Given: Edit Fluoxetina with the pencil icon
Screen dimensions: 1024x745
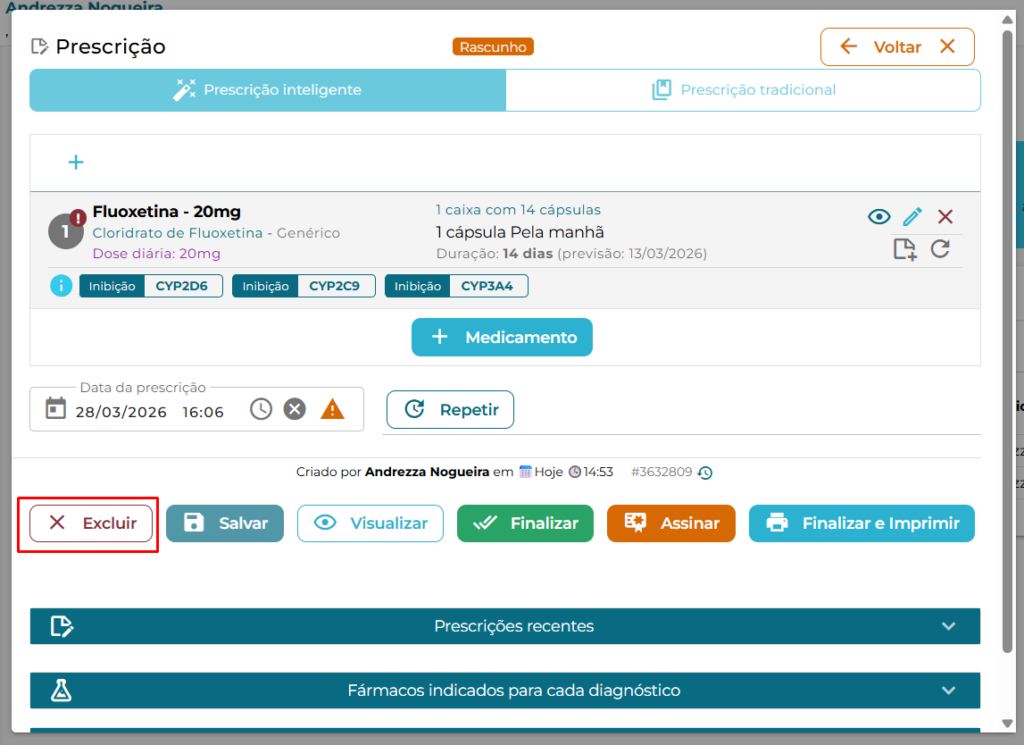Looking at the screenshot, I should tap(912, 217).
